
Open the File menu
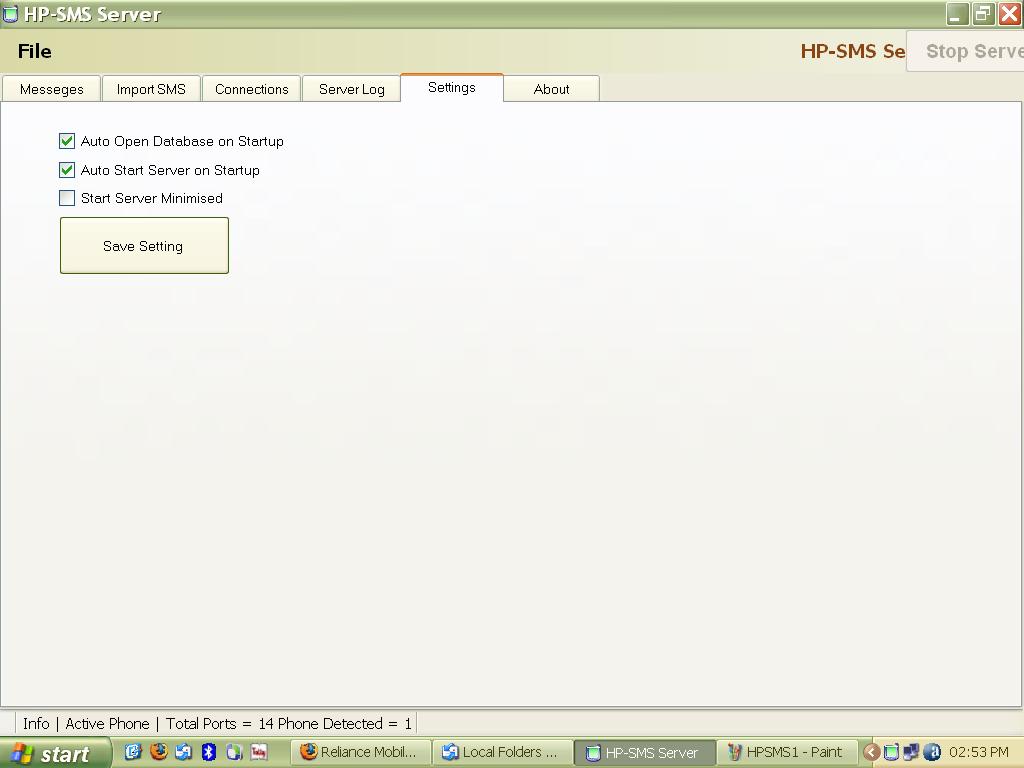pos(35,51)
